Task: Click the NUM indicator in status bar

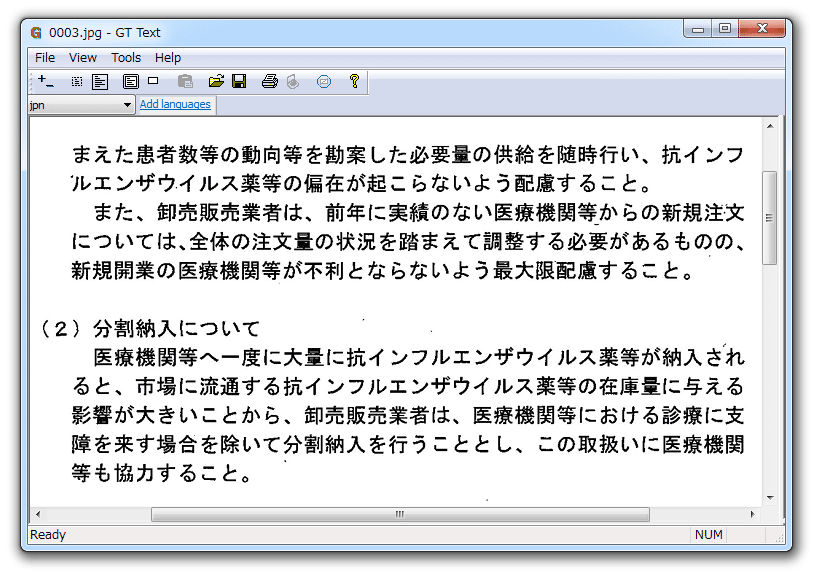Action: pyautogui.click(x=708, y=535)
